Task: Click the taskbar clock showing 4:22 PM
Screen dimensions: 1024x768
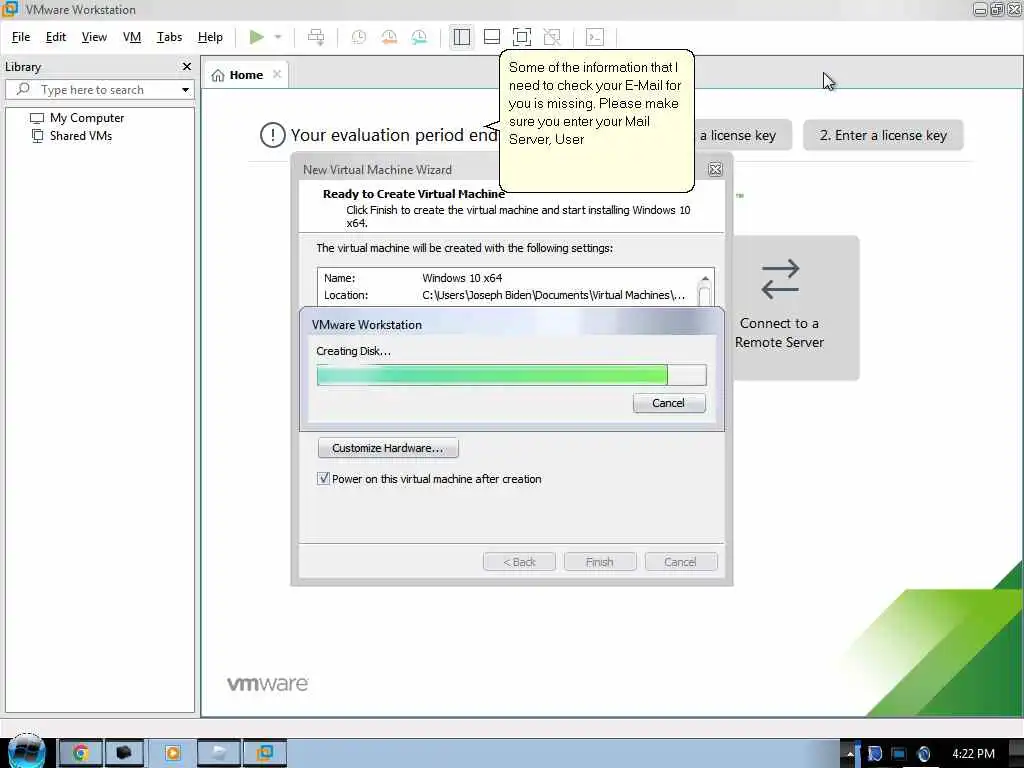Action: [x=973, y=754]
